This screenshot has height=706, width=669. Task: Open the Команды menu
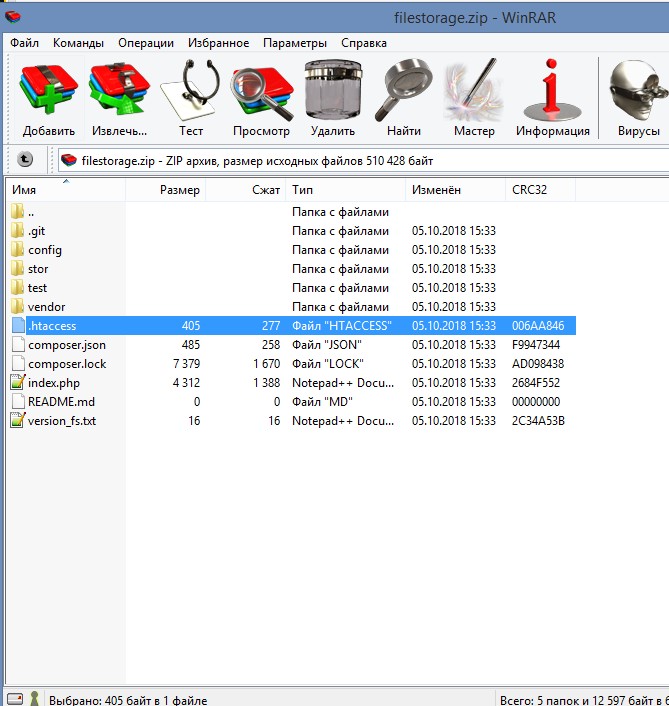(78, 43)
